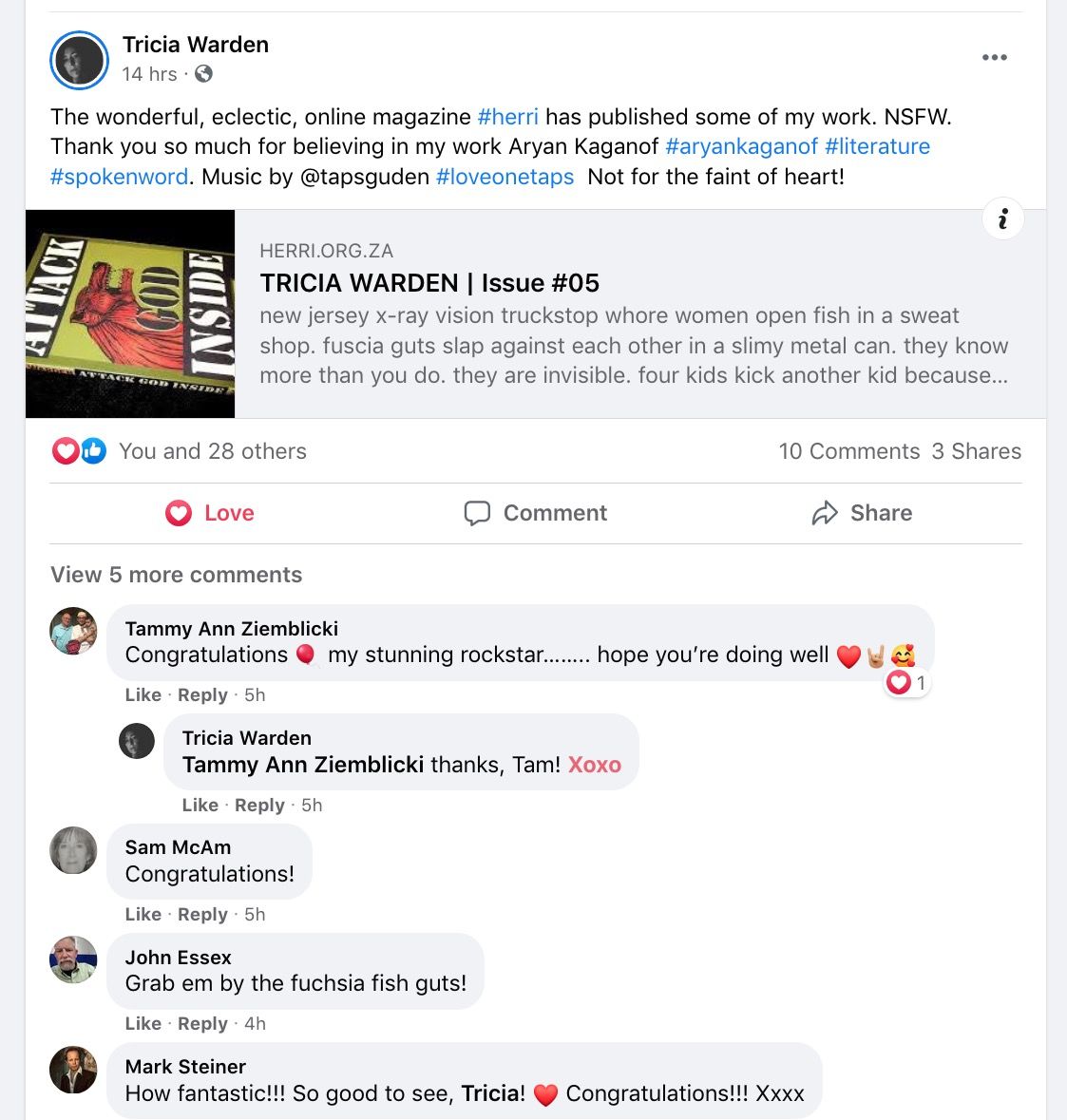Viewport: 1067px width, 1120px height.
Task: Open Sam McAm's profile avatar
Action: (x=73, y=850)
